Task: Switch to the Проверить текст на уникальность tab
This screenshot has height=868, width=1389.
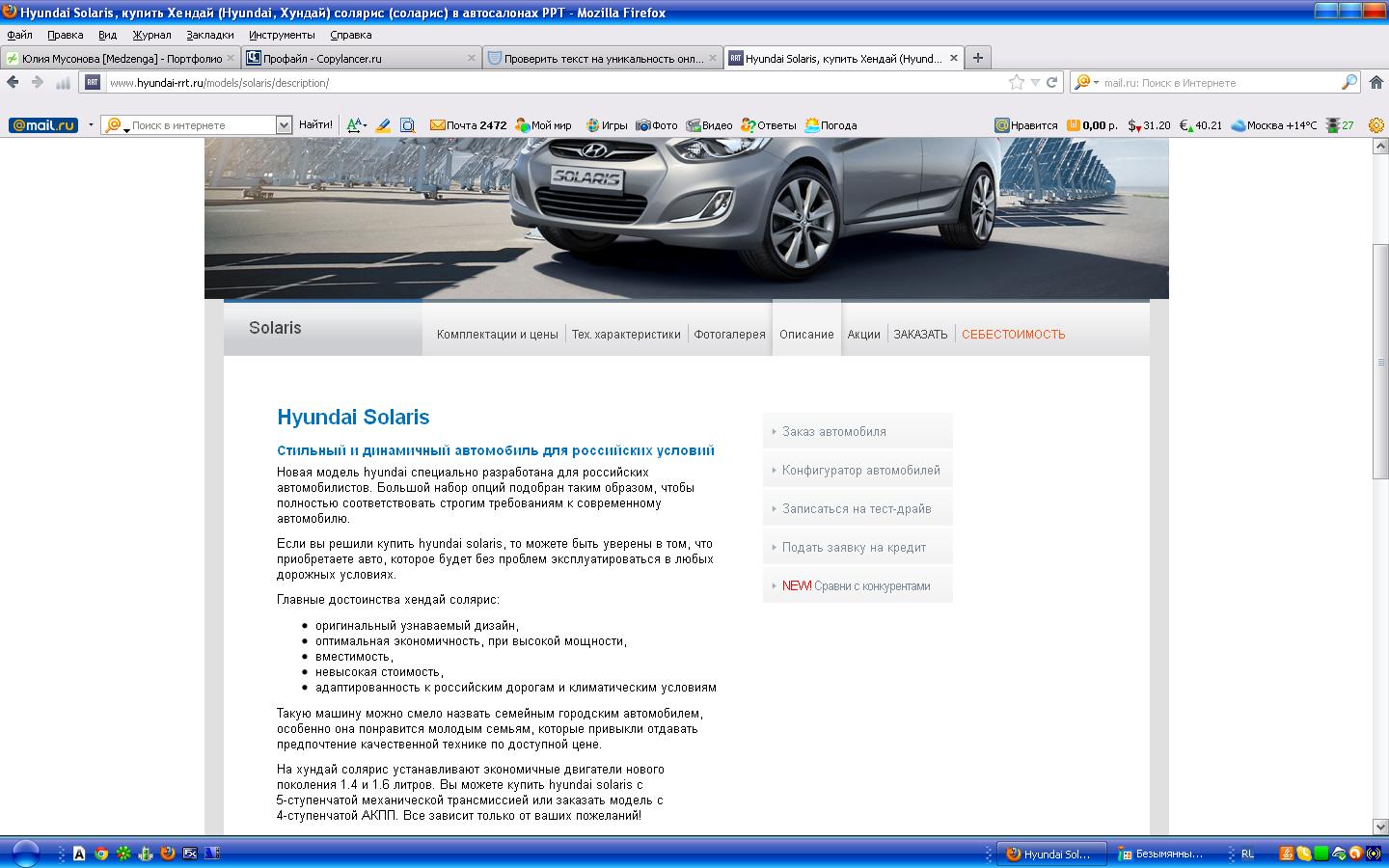Action: point(602,58)
